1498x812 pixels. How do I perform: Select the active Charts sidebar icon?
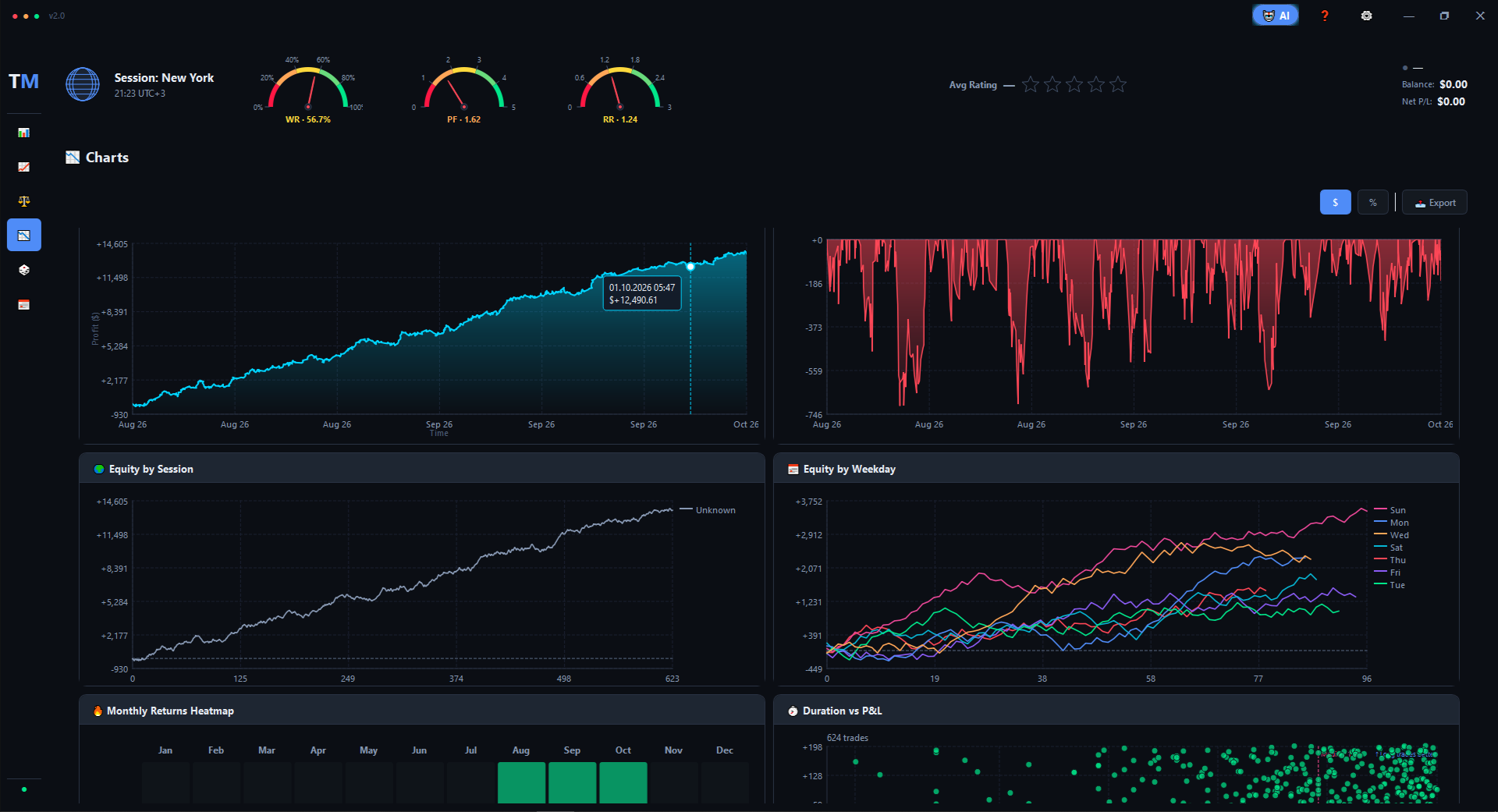(x=24, y=235)
